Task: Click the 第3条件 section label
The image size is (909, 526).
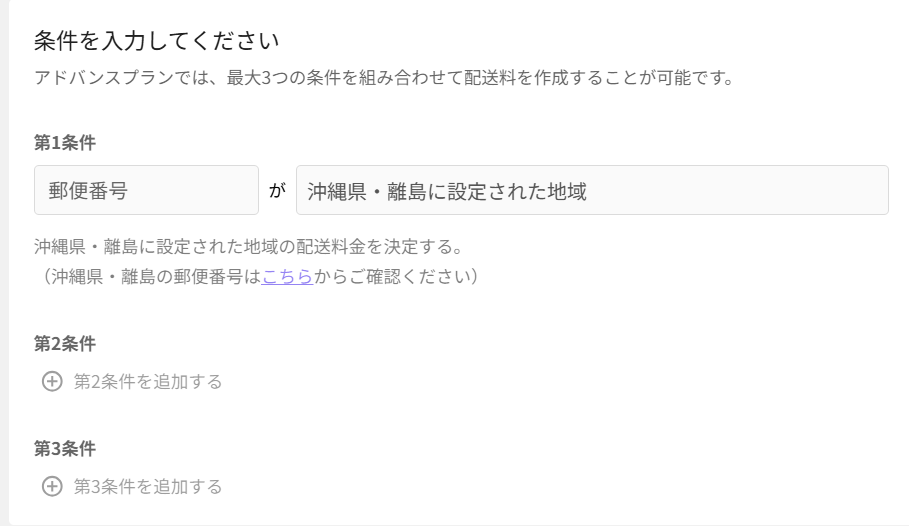Action: [65, 448]
